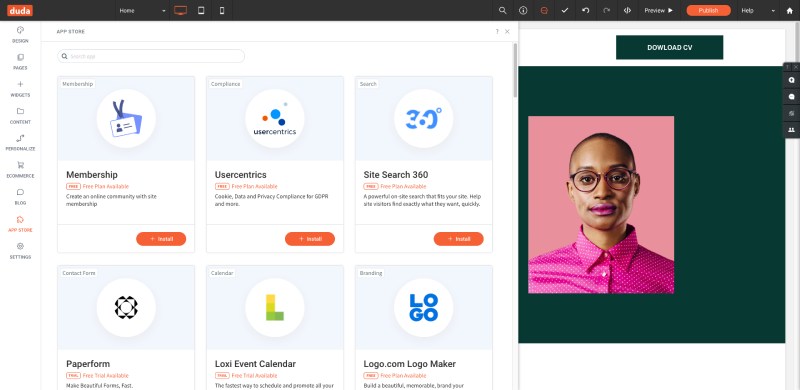Preview the site

pyautogui.click(x=659, y=10)
